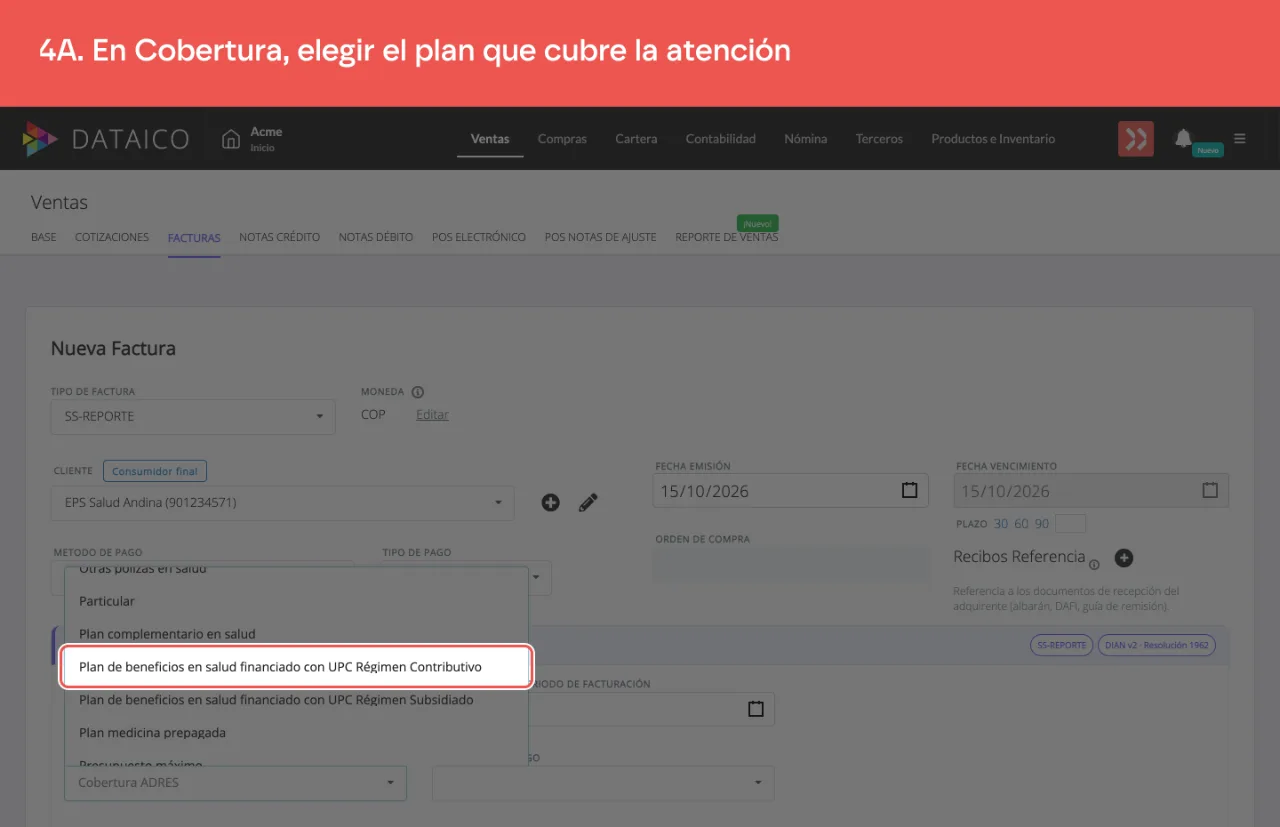Open calendar for Fecha Emisión
Viewport: 1280px width, 827px height.
909,491
